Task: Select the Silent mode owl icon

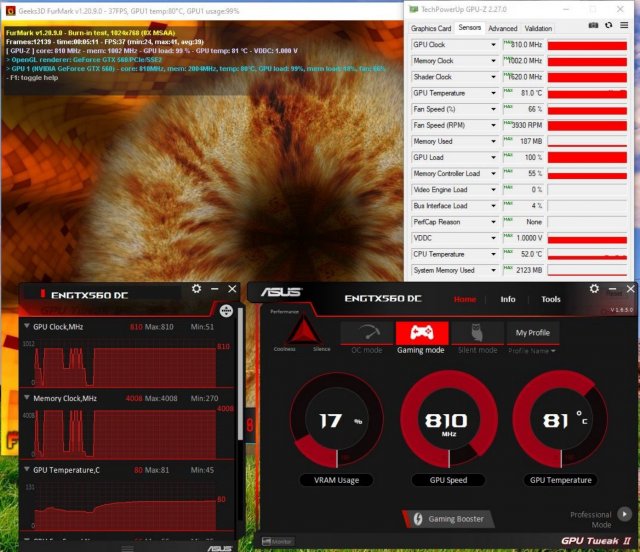Action: click(477, 334)
